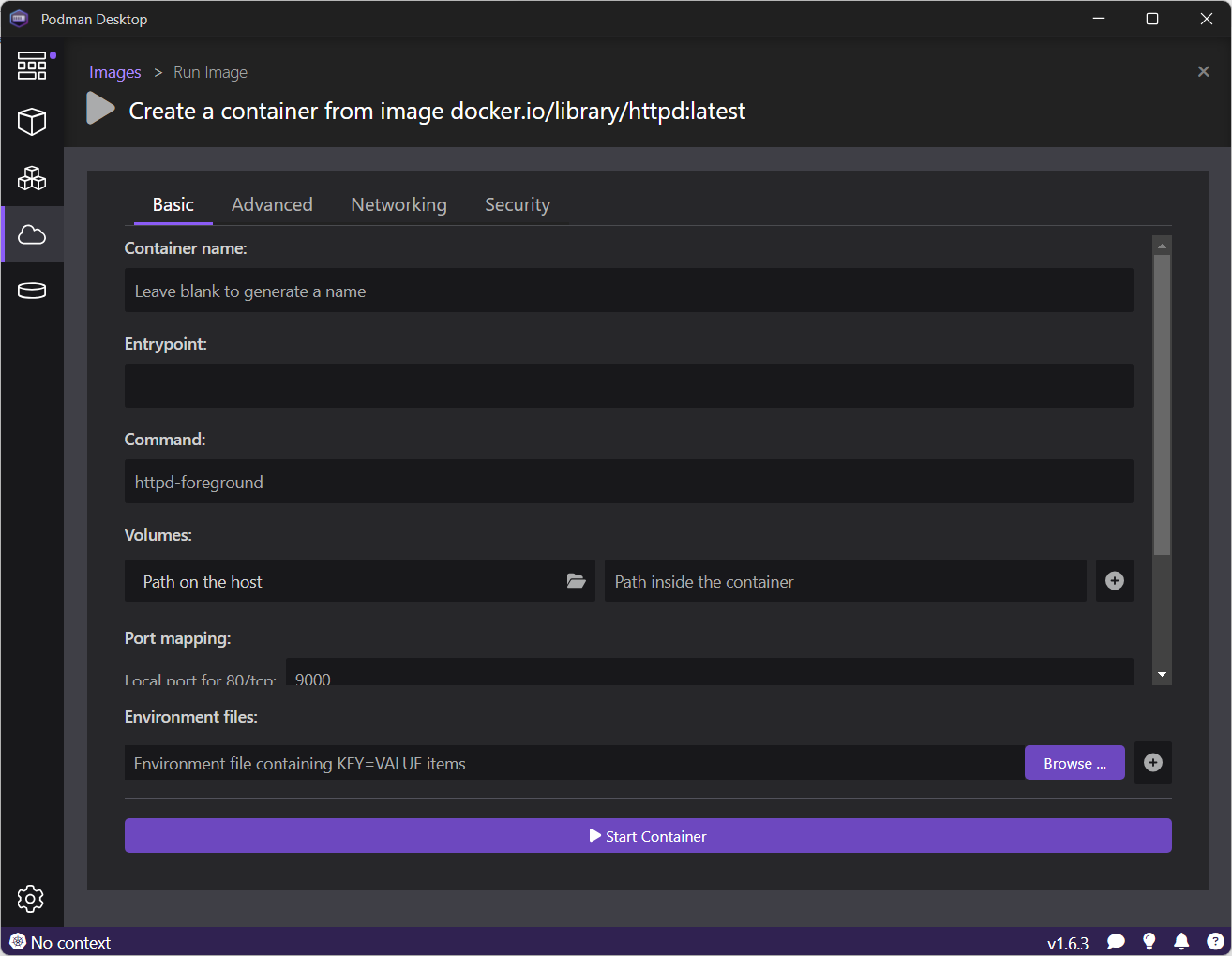Open Settings gear icon

[31, 899]
